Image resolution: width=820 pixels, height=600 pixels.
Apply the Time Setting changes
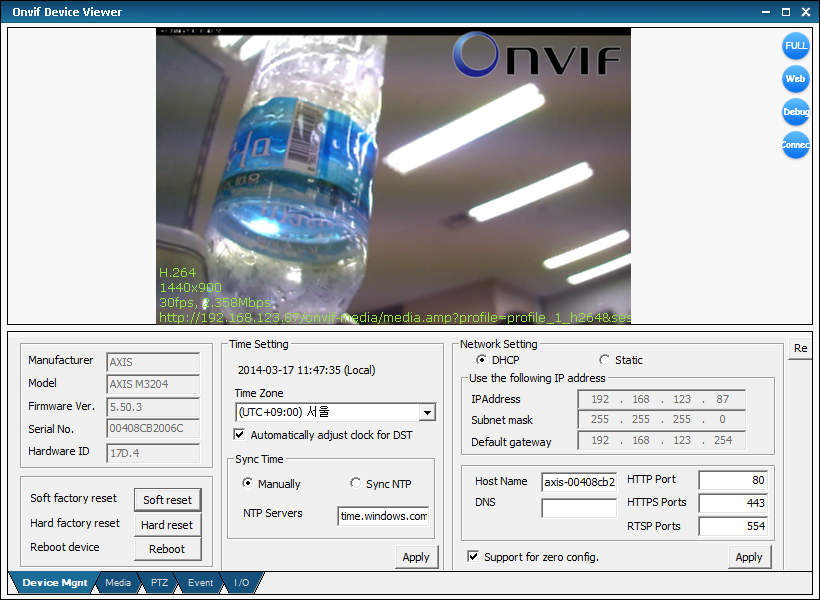pyautogui.click(x=416, y=557)
